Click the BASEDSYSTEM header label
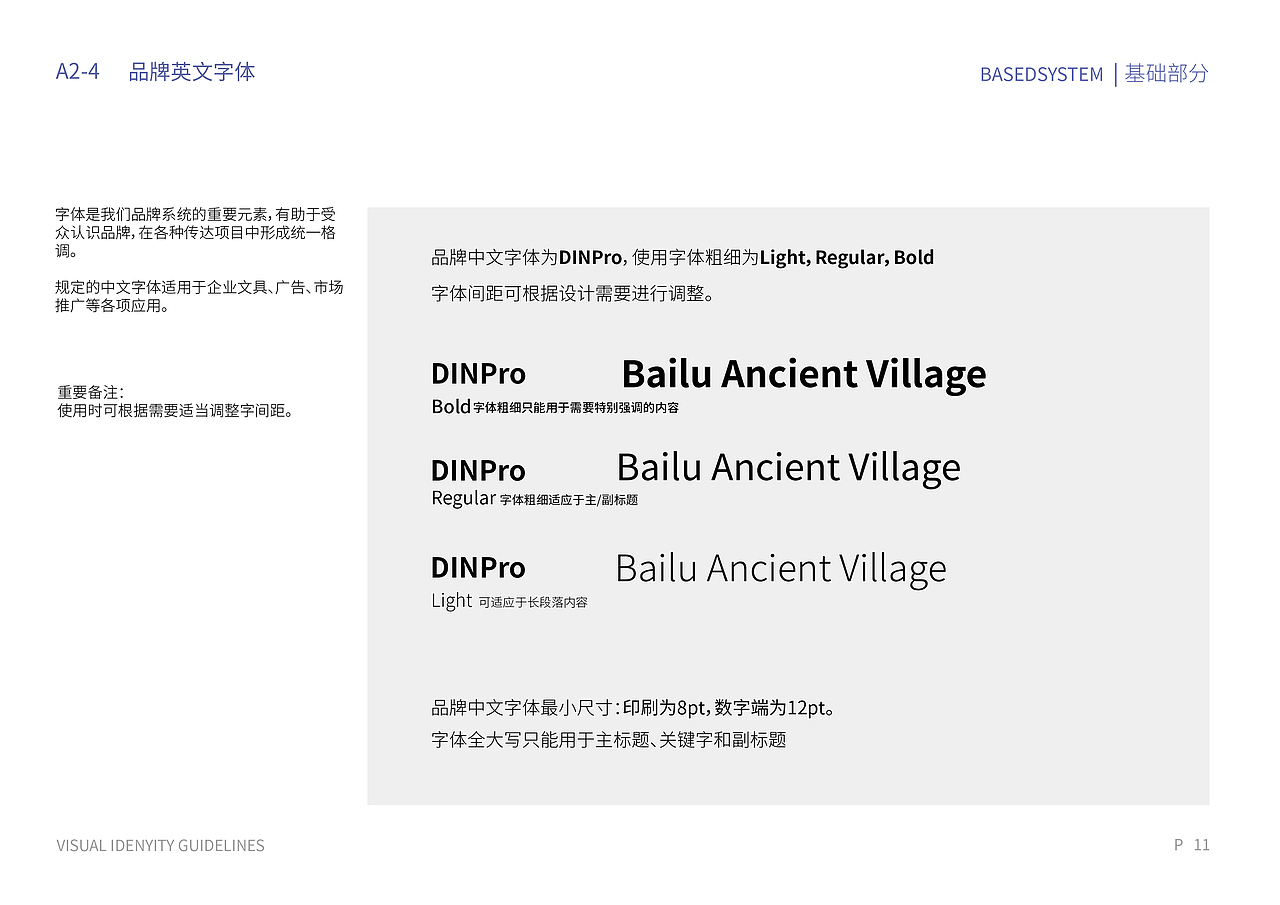The image size is (1280, 905). [1040, 74]
